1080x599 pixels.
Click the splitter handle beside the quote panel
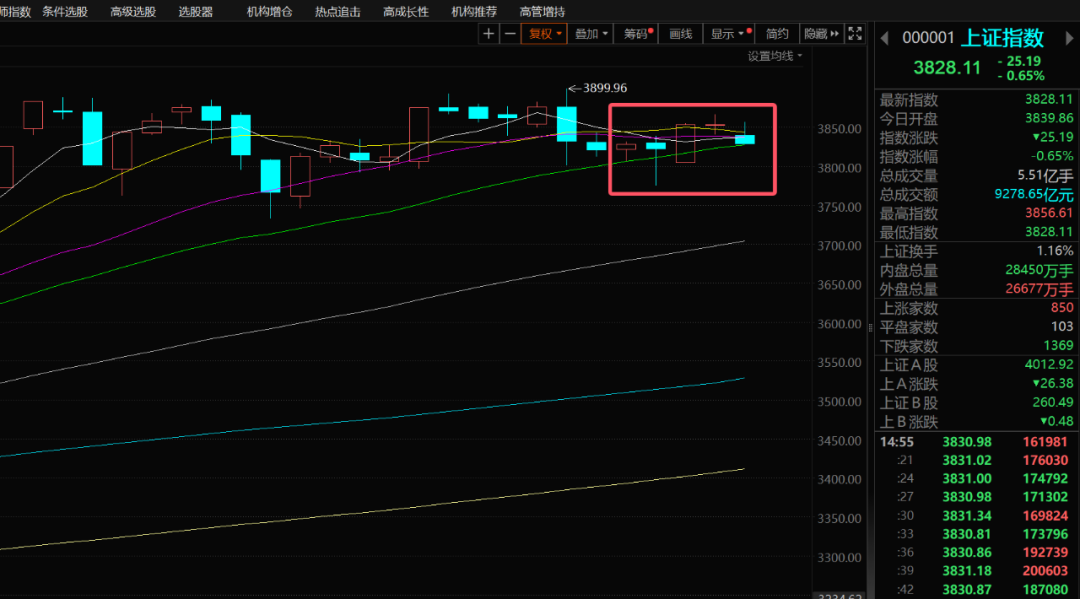coord(871,328)
